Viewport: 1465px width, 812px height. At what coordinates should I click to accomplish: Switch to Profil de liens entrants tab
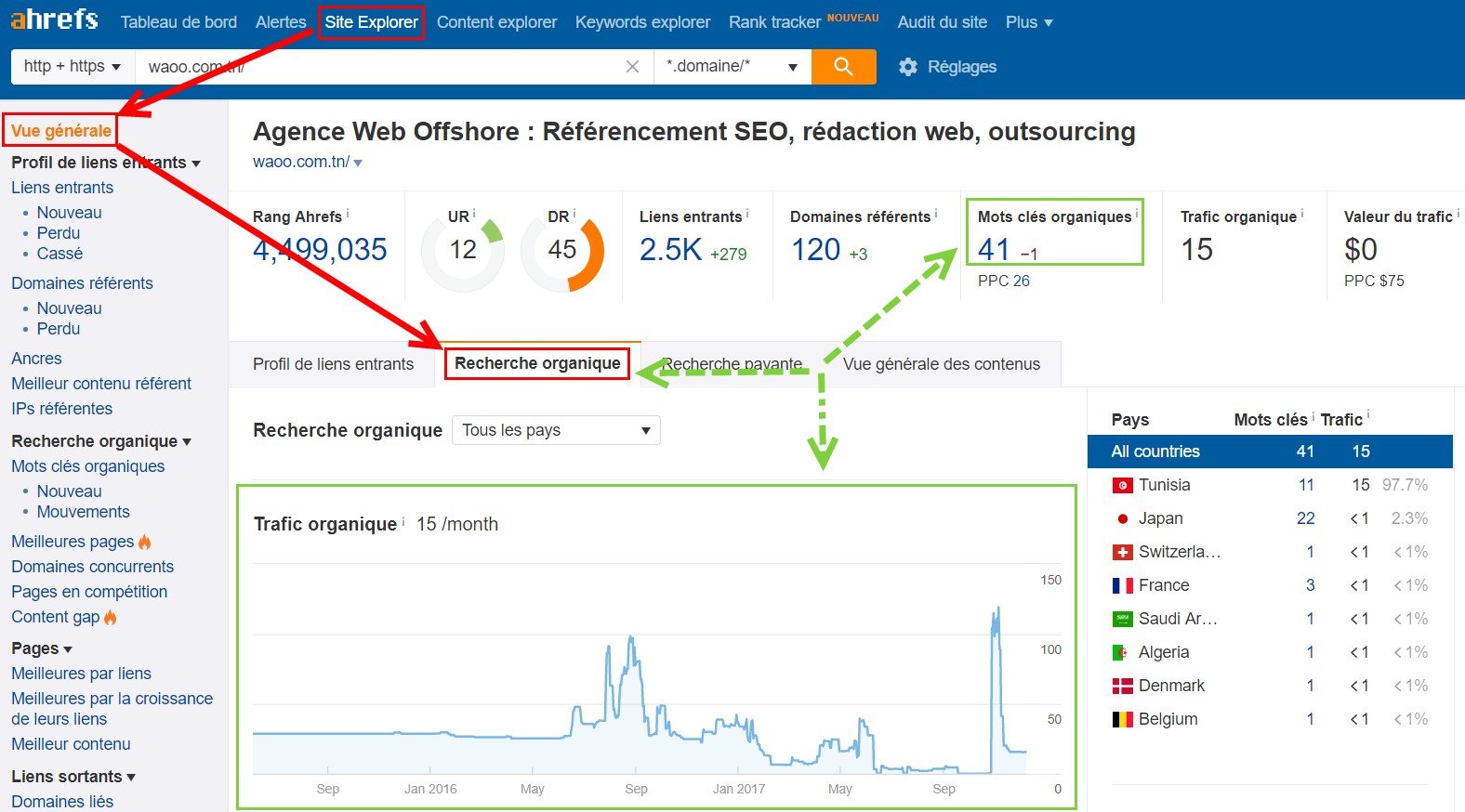(333, 364)
